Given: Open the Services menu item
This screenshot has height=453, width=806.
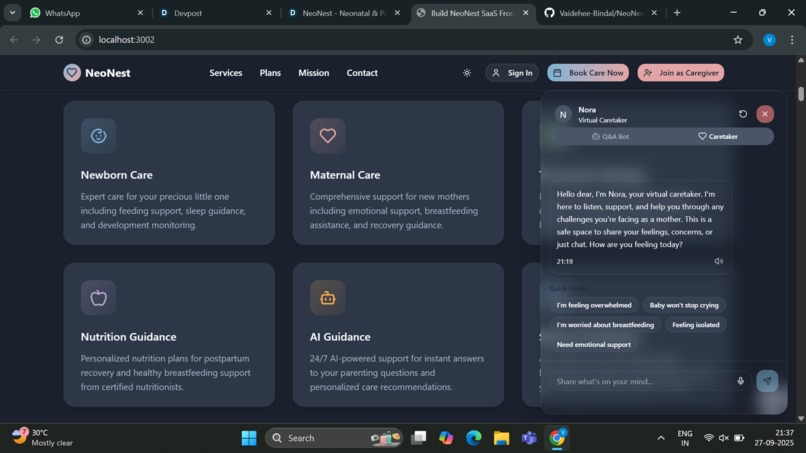Looking at the screenshot, I should (x=226, y=73).
